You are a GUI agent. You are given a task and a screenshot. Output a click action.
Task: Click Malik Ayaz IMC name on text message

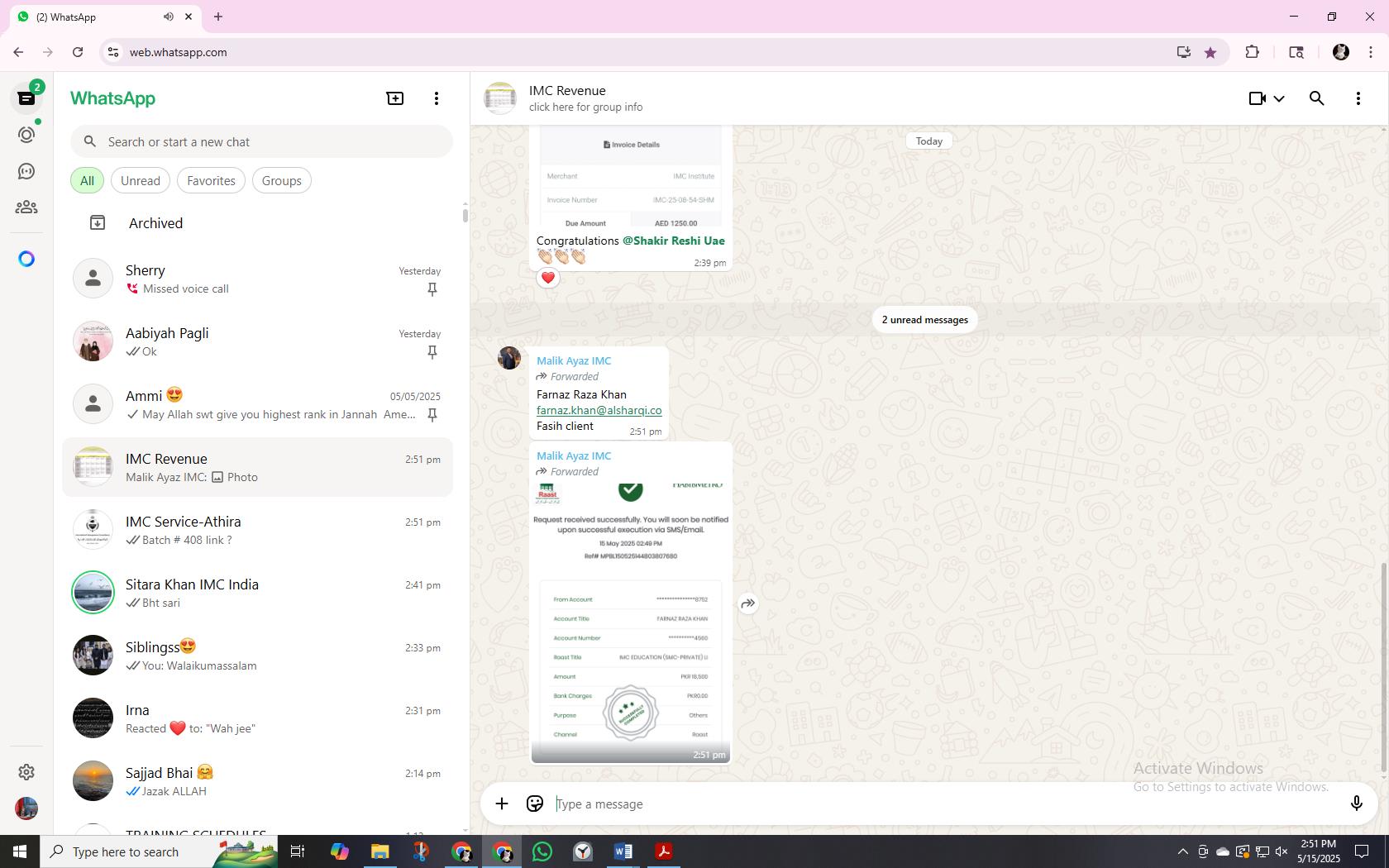click(x=574, y=360)
